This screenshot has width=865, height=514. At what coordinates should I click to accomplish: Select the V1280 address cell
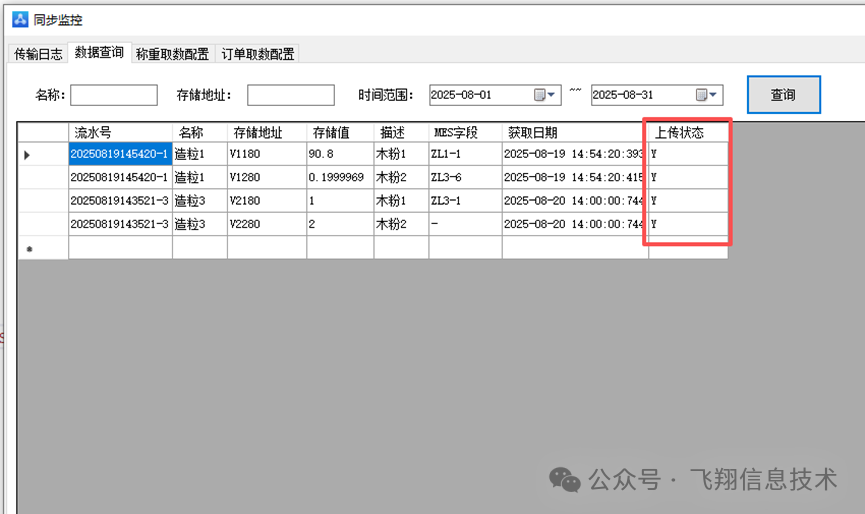[267, 177]
